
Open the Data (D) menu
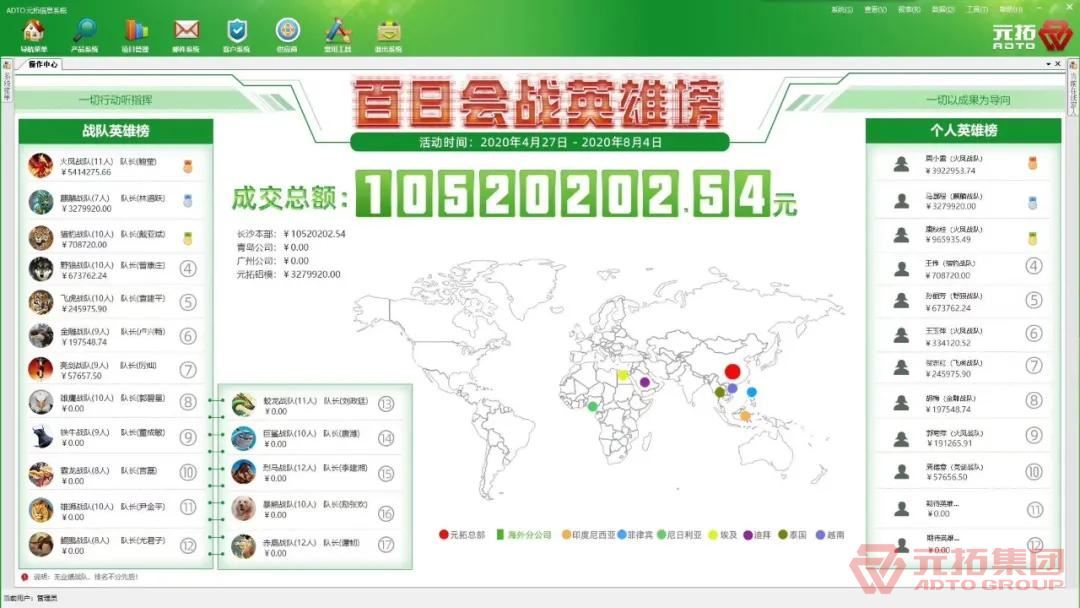pos(942,10)
